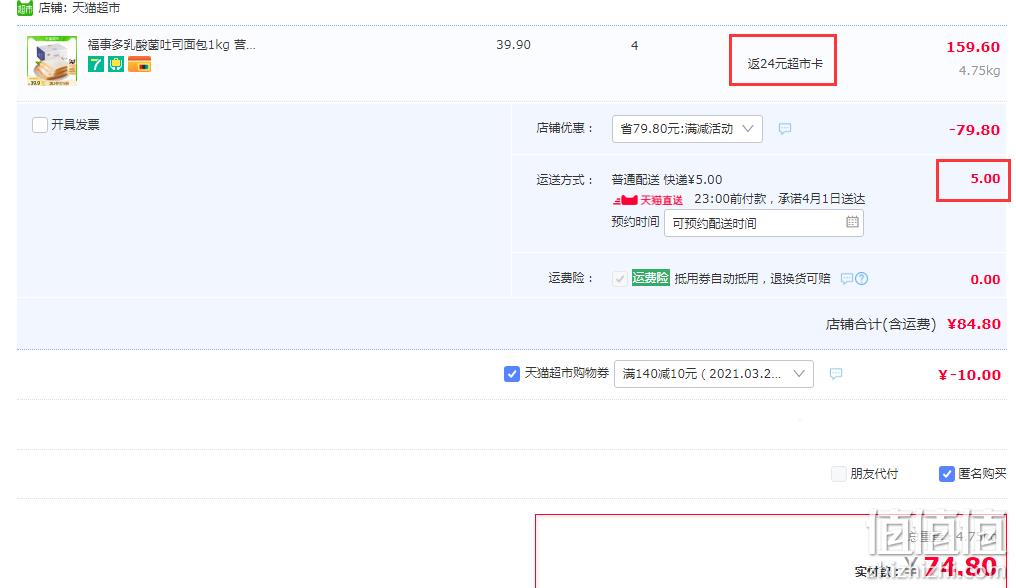Click the store total ¥84.80
The width and height of the screenshot is (1016, 588).
pos(973,323)
